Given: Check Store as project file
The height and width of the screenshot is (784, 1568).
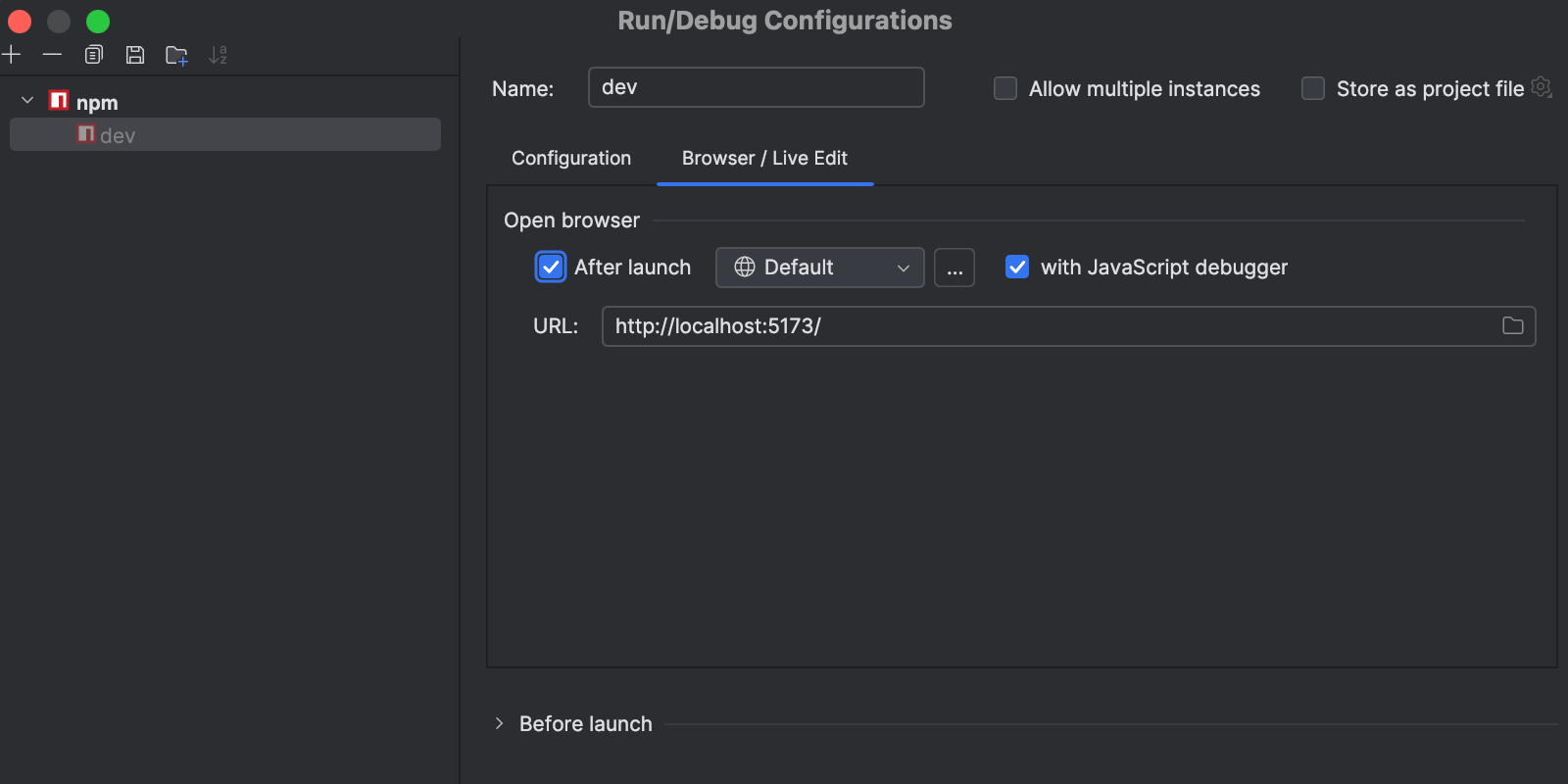Looking at the screenshot, I should point(1313,89).
